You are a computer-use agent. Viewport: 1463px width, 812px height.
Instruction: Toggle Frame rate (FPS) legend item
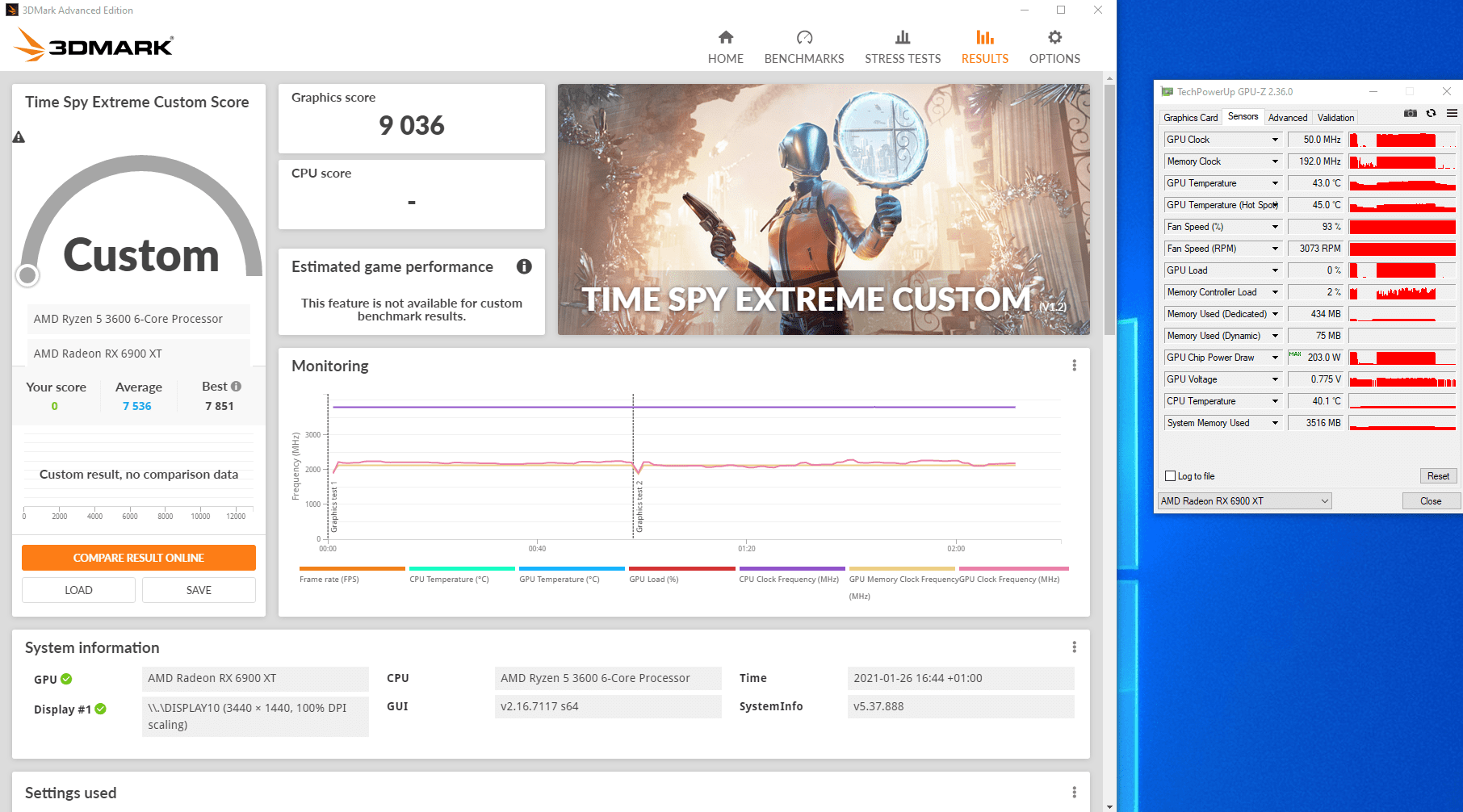click(x=352, y=575)
